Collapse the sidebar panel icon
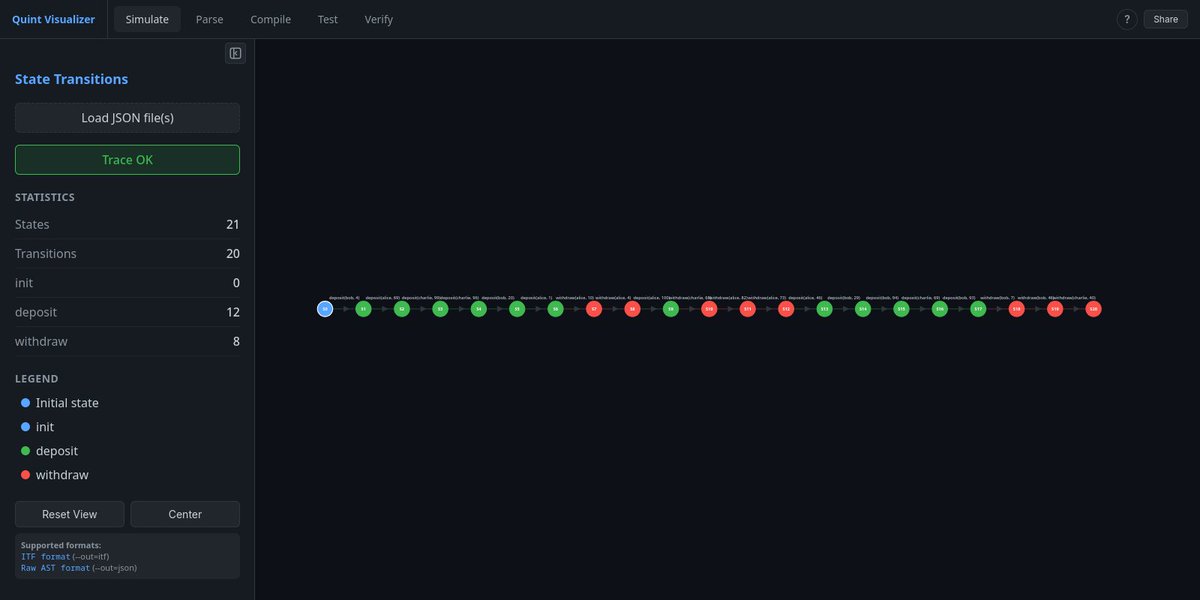 (x=235, y=53)
